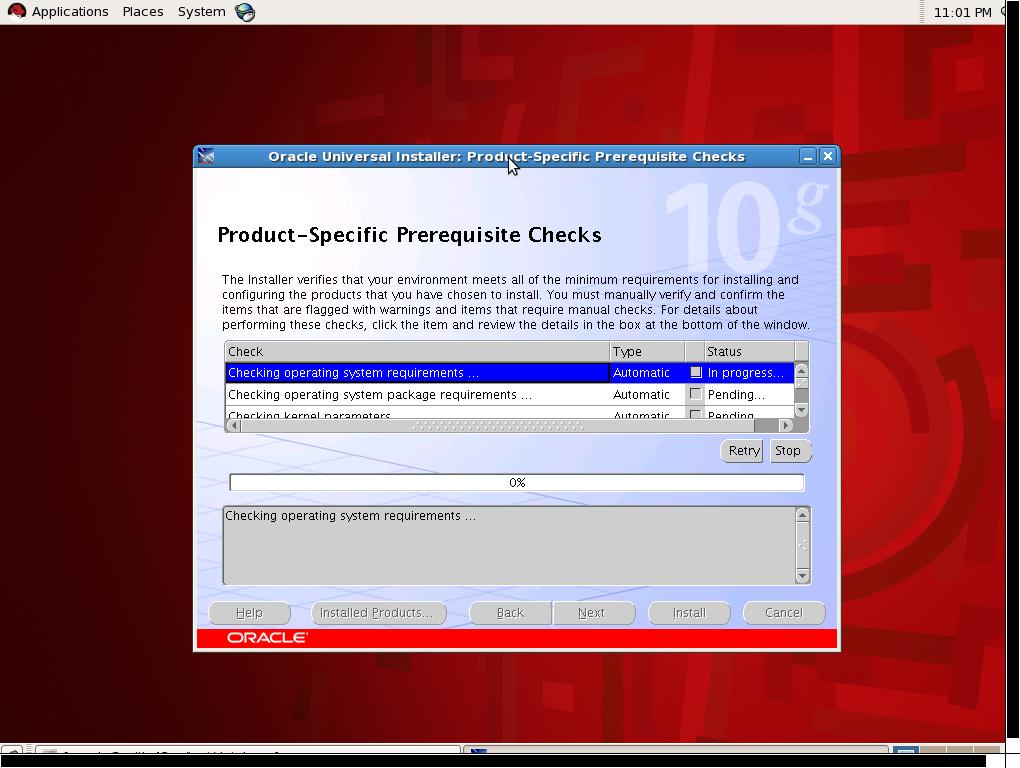Click the Help button

pos(249,613)
